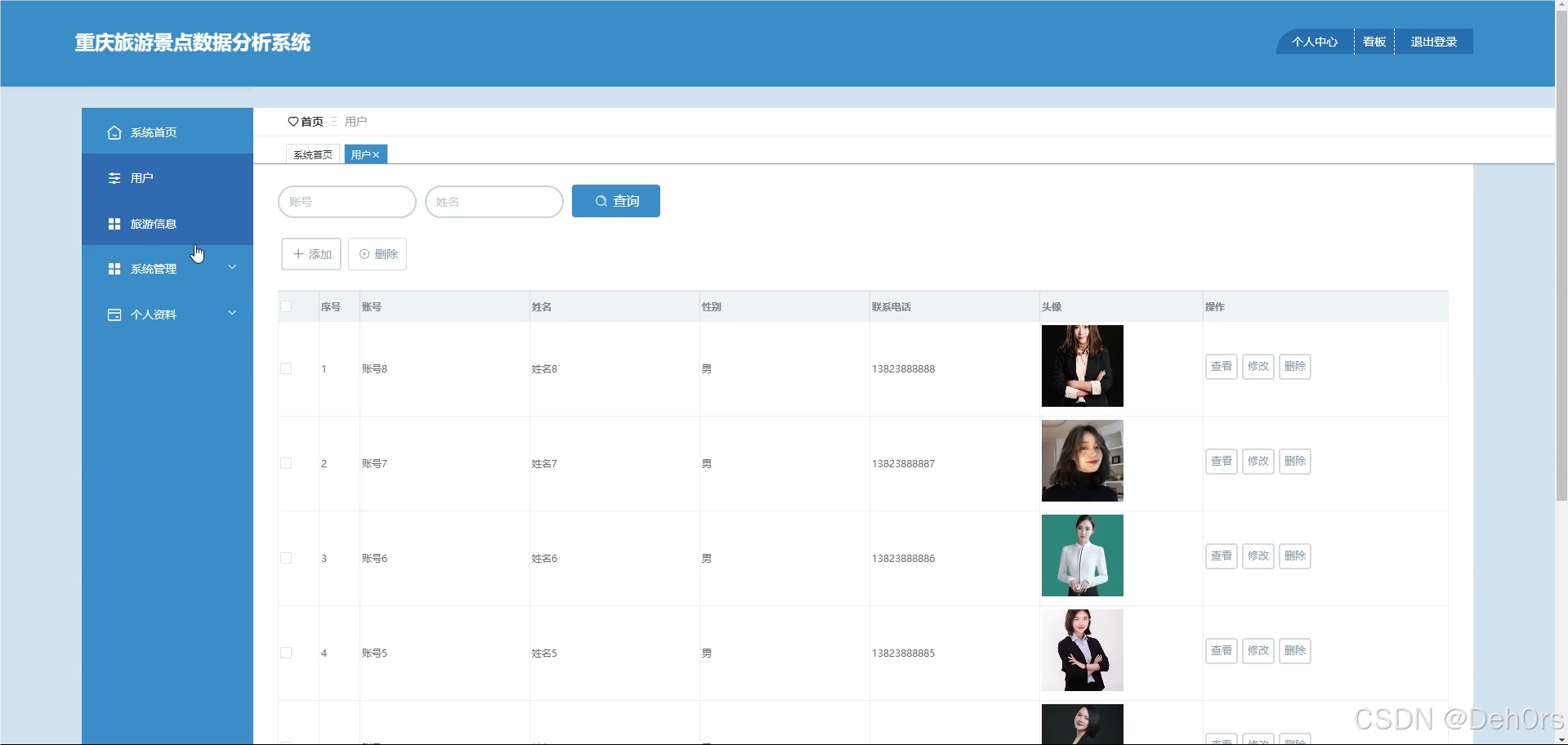
Task: Check the row checkbox for 账号5
Action: tap(286, 653)
